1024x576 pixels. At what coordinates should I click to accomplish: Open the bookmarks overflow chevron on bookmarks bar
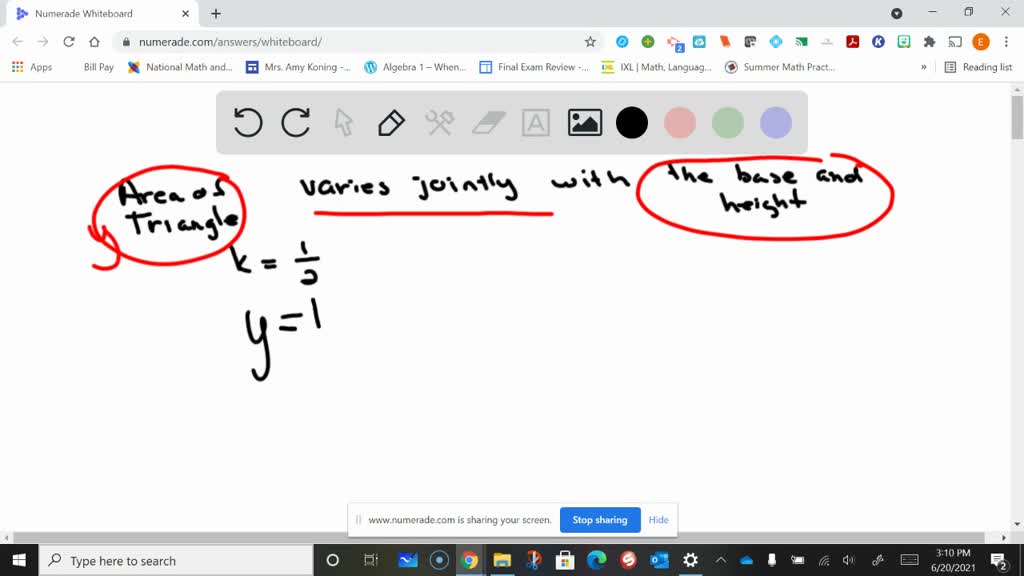tap(925, 66)
